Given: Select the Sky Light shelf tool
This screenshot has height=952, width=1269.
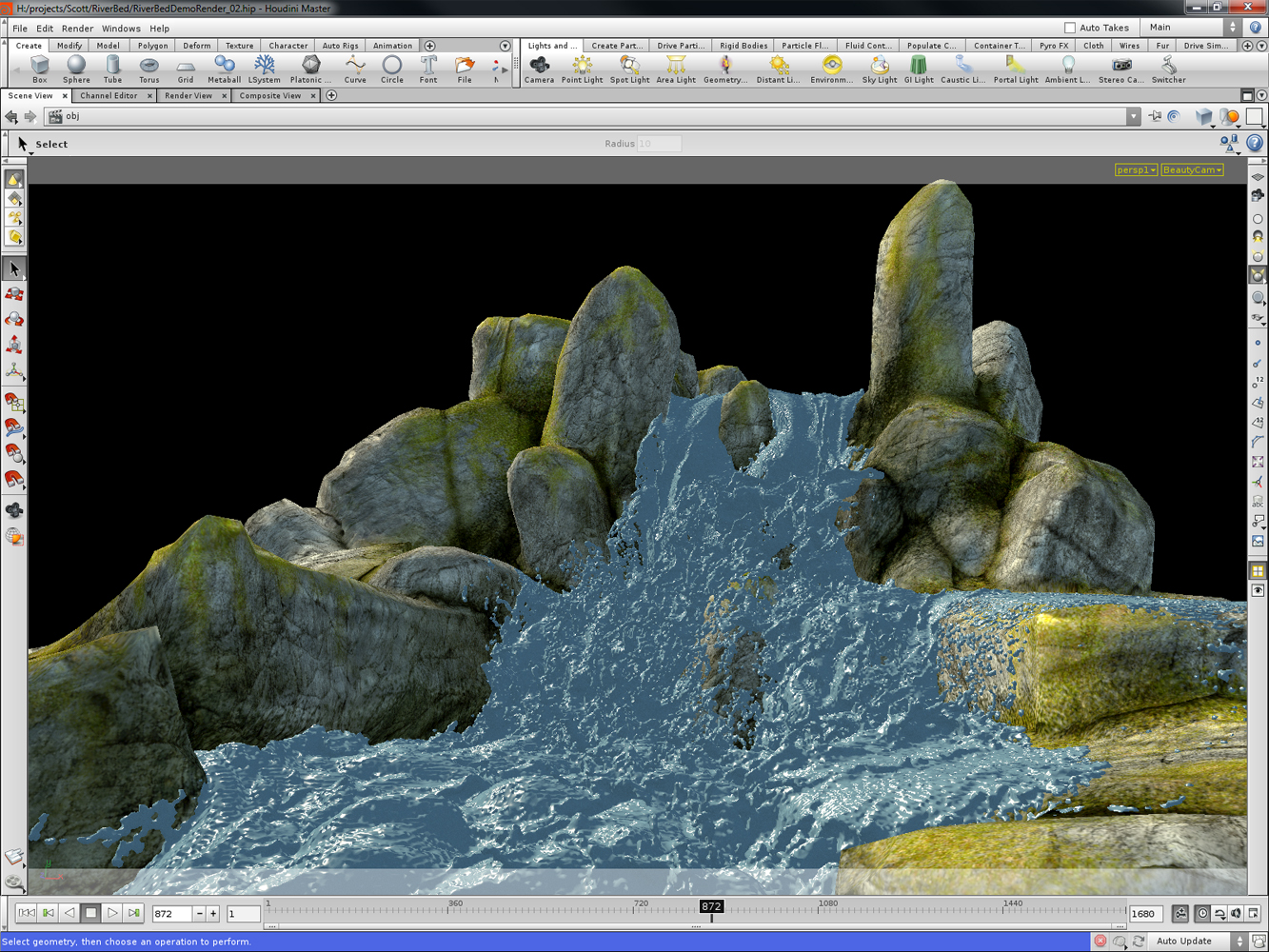Looking at the screenshot, I should click(878, 67).
